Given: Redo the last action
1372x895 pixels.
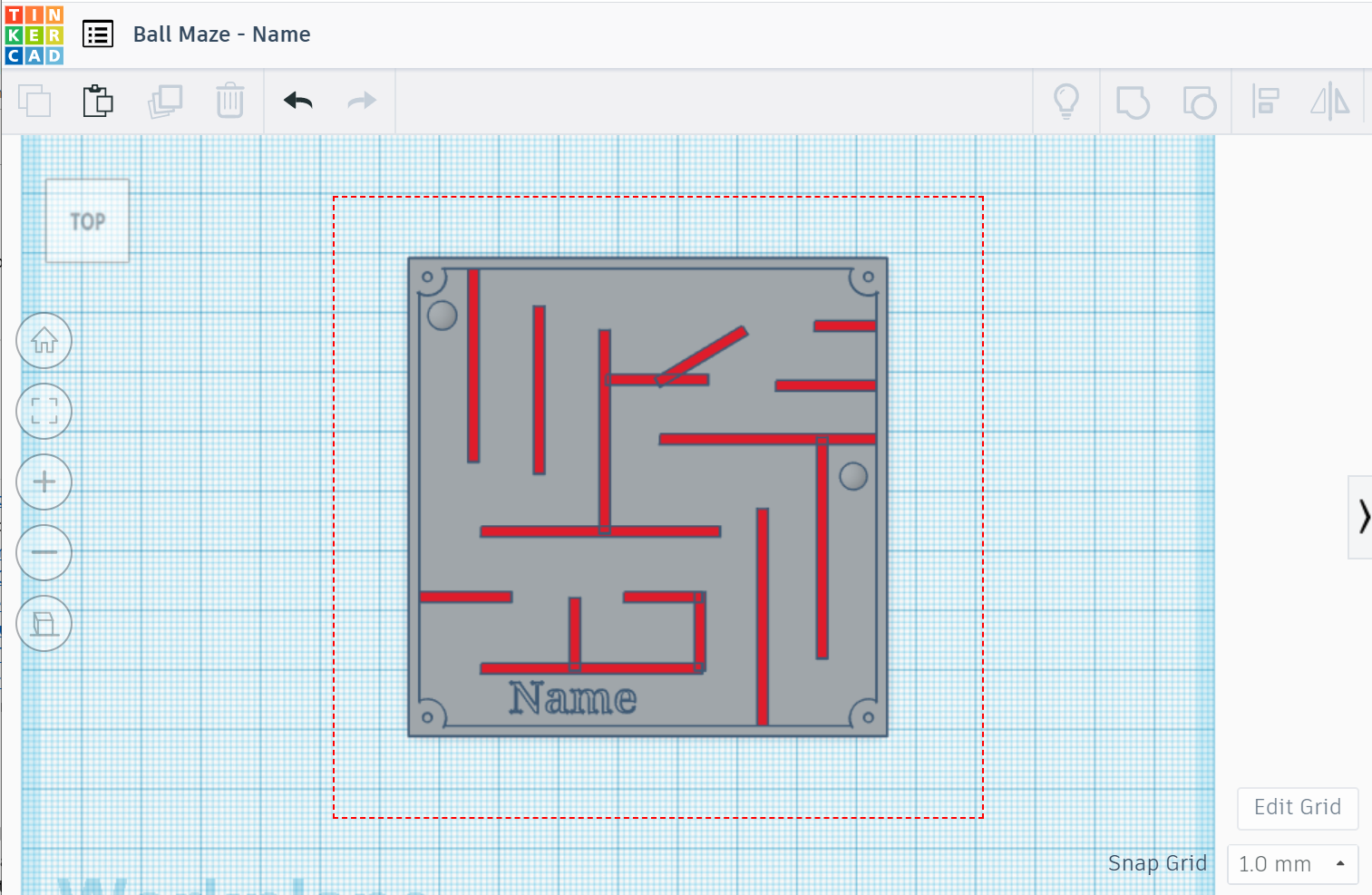Looking at the screenshot, I should (362, 101).
